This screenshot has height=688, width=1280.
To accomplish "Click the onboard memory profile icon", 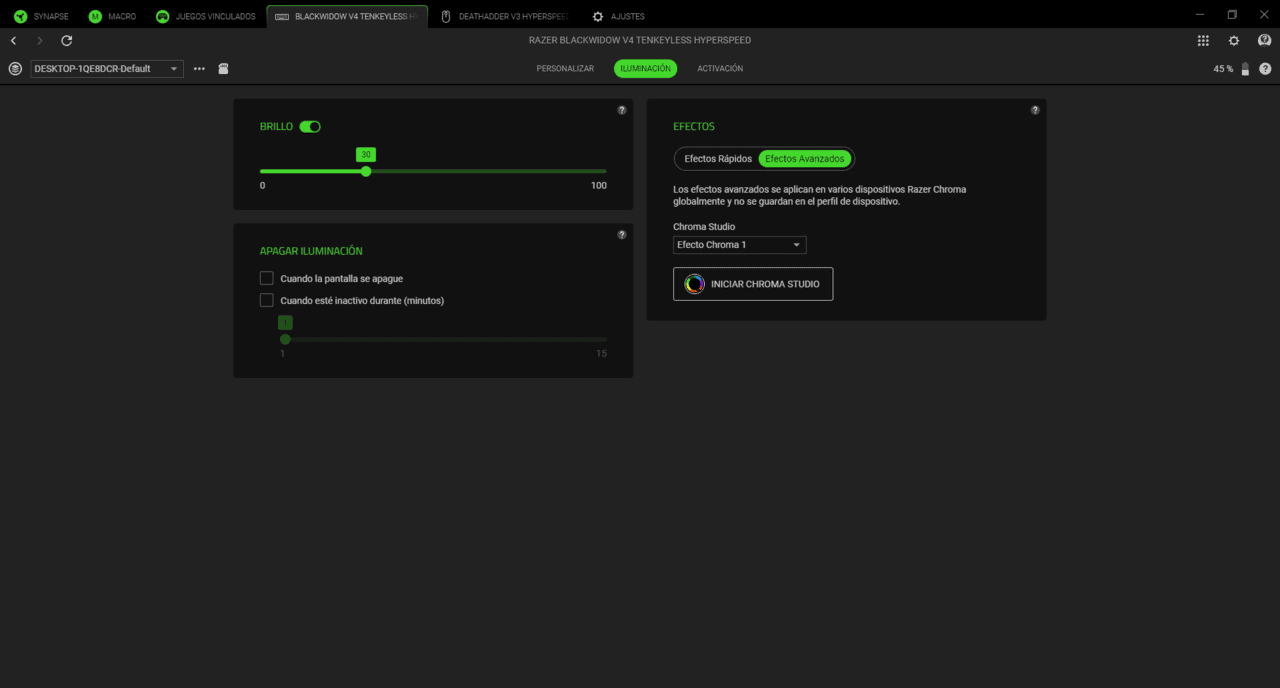I will 223,69.
